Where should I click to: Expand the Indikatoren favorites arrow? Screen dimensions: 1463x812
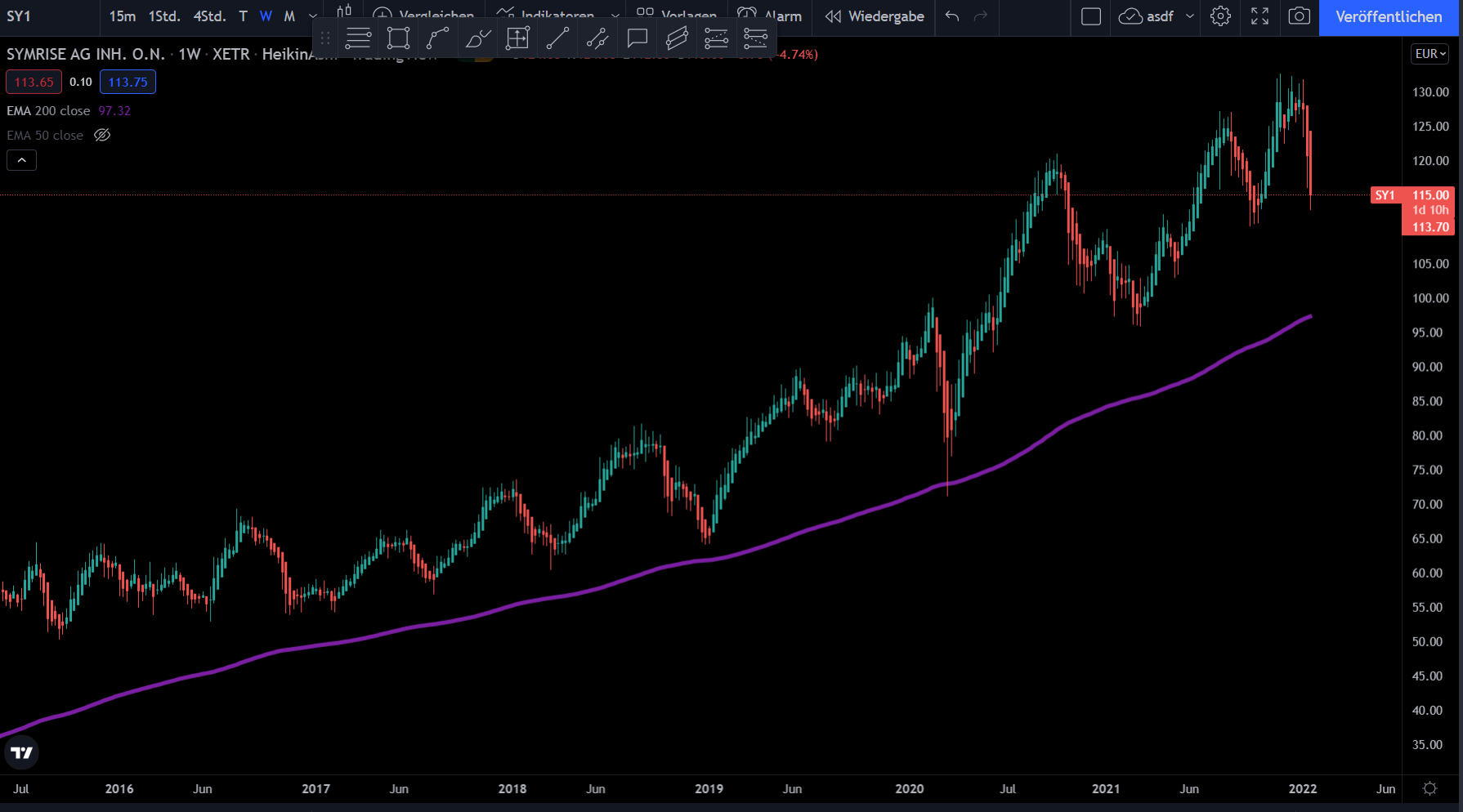click(615, 16)
